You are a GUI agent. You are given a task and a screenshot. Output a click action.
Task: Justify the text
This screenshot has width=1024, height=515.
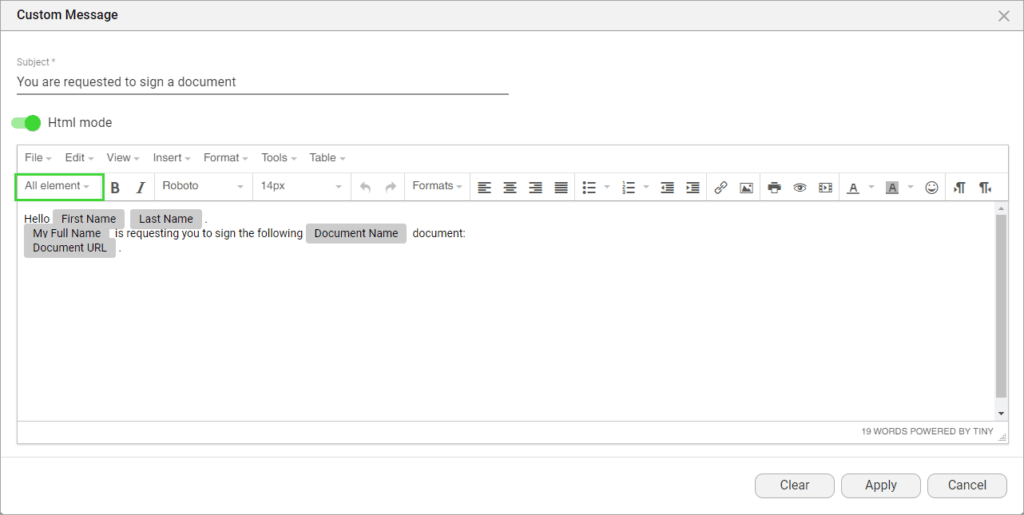click(561, 187)
